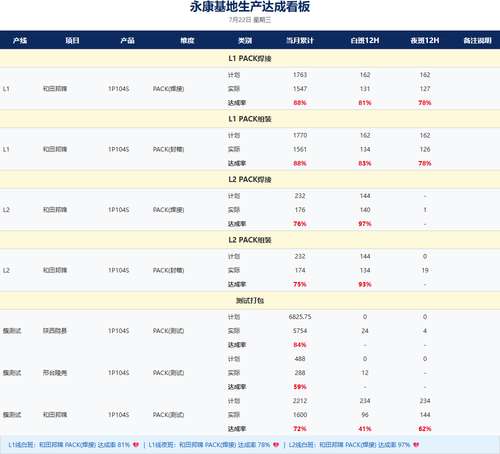Click the red 72% achievement rate

tap(300, 429)
